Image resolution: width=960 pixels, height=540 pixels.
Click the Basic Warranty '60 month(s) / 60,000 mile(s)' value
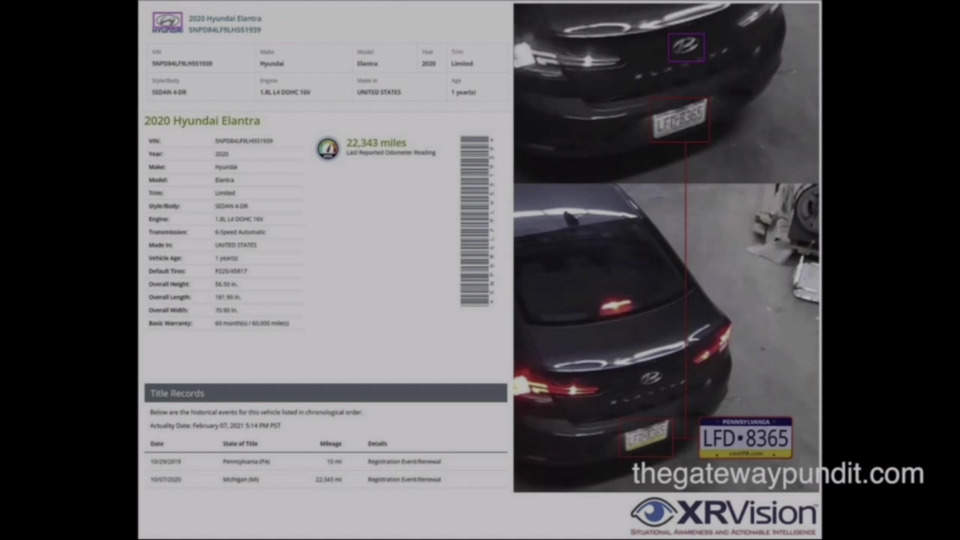(x=252, y=323)
